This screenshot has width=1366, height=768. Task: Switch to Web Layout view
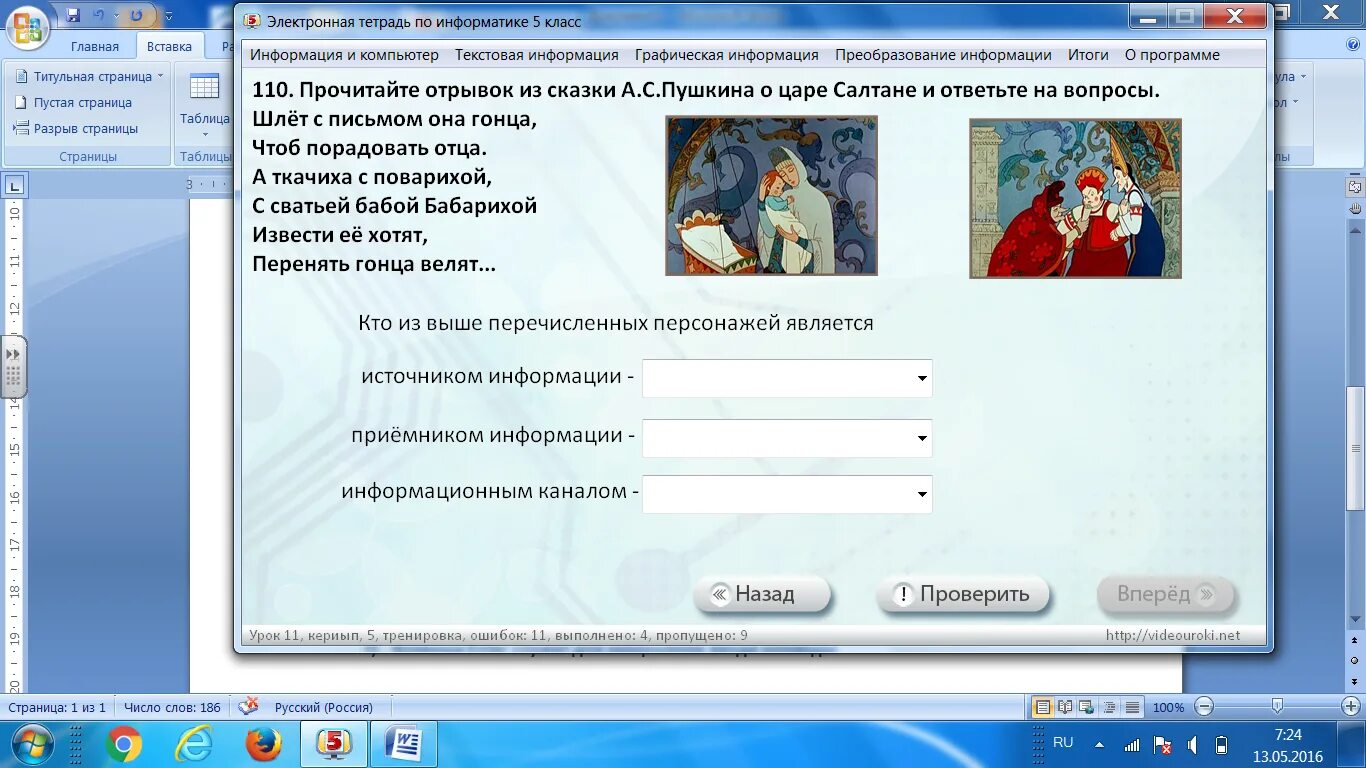(x=1087, y=707)
